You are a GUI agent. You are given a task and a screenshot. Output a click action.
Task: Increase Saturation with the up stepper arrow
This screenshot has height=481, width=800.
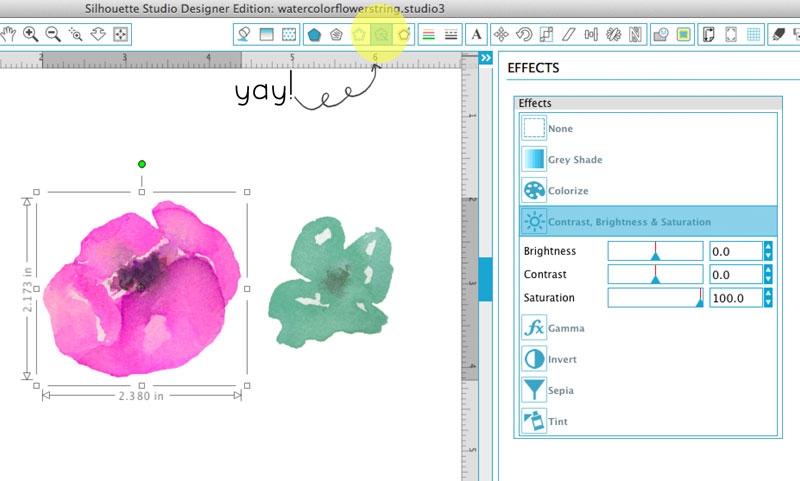pos(768,293)
